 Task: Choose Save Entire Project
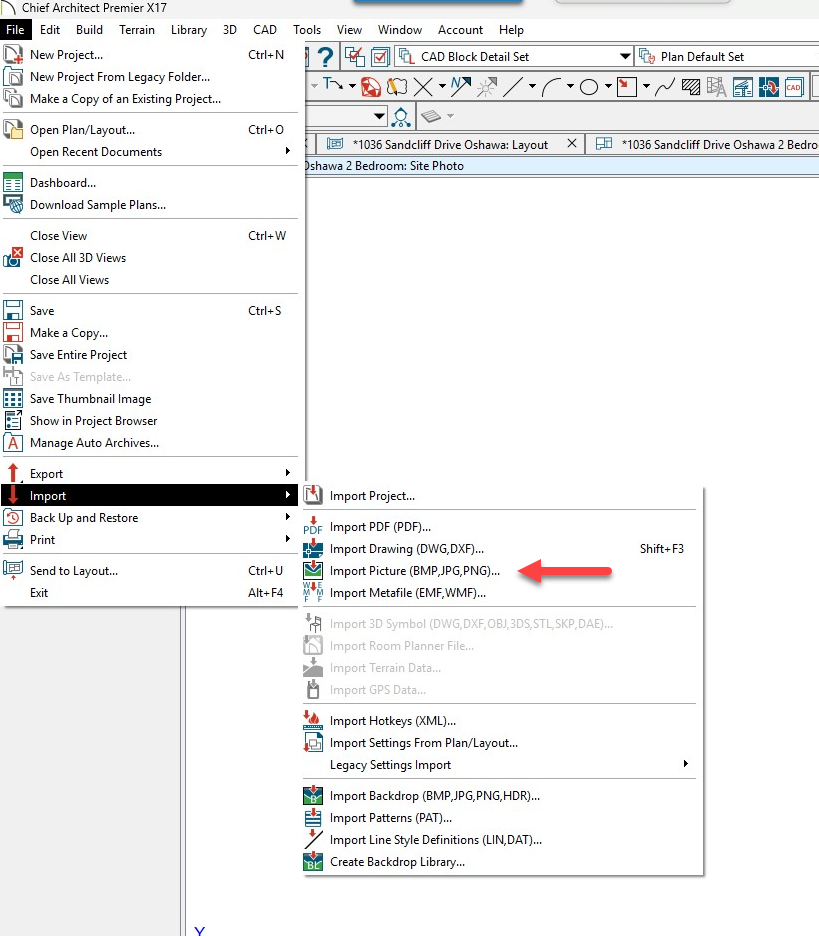pyautogui.click(x=150, y=355)
